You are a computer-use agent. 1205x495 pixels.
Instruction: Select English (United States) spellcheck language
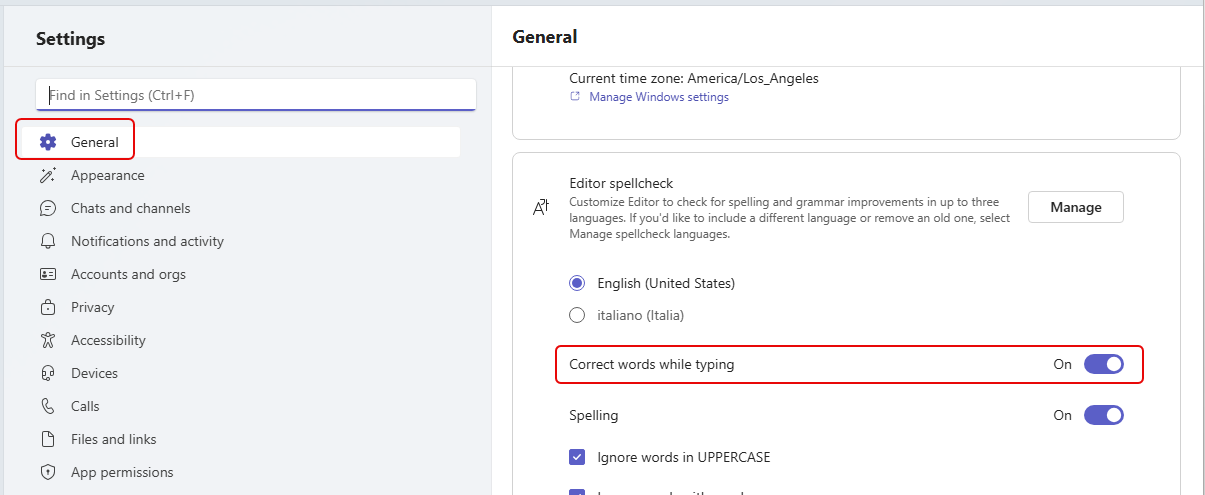pyautogui.click(x=577, y=283)
